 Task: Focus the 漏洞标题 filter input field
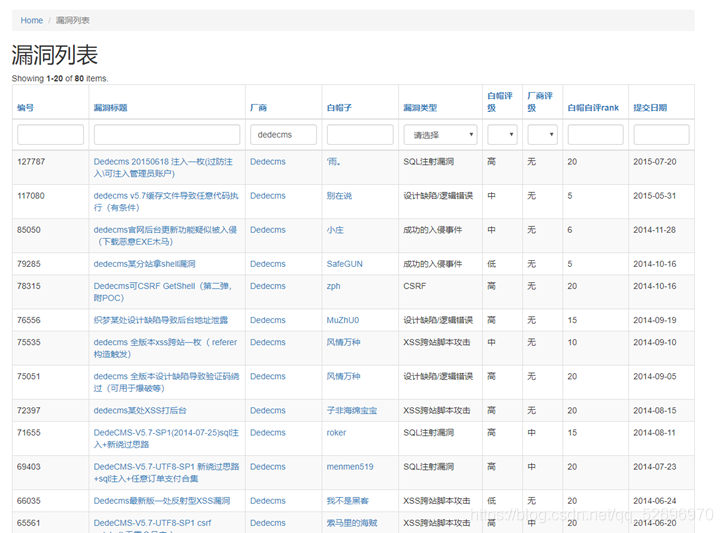(167, 135)
